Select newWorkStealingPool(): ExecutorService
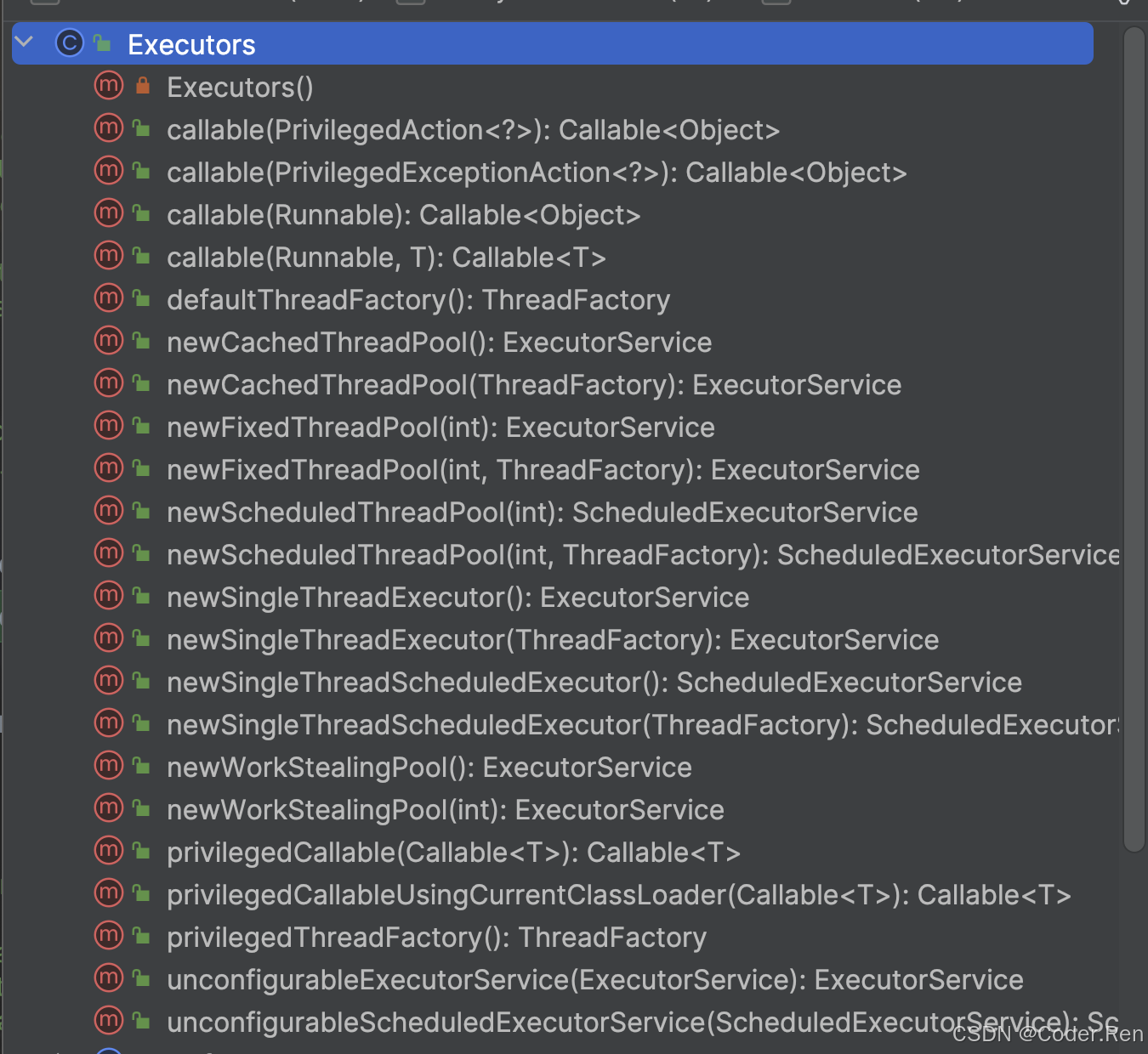 [x=429, y=768]
